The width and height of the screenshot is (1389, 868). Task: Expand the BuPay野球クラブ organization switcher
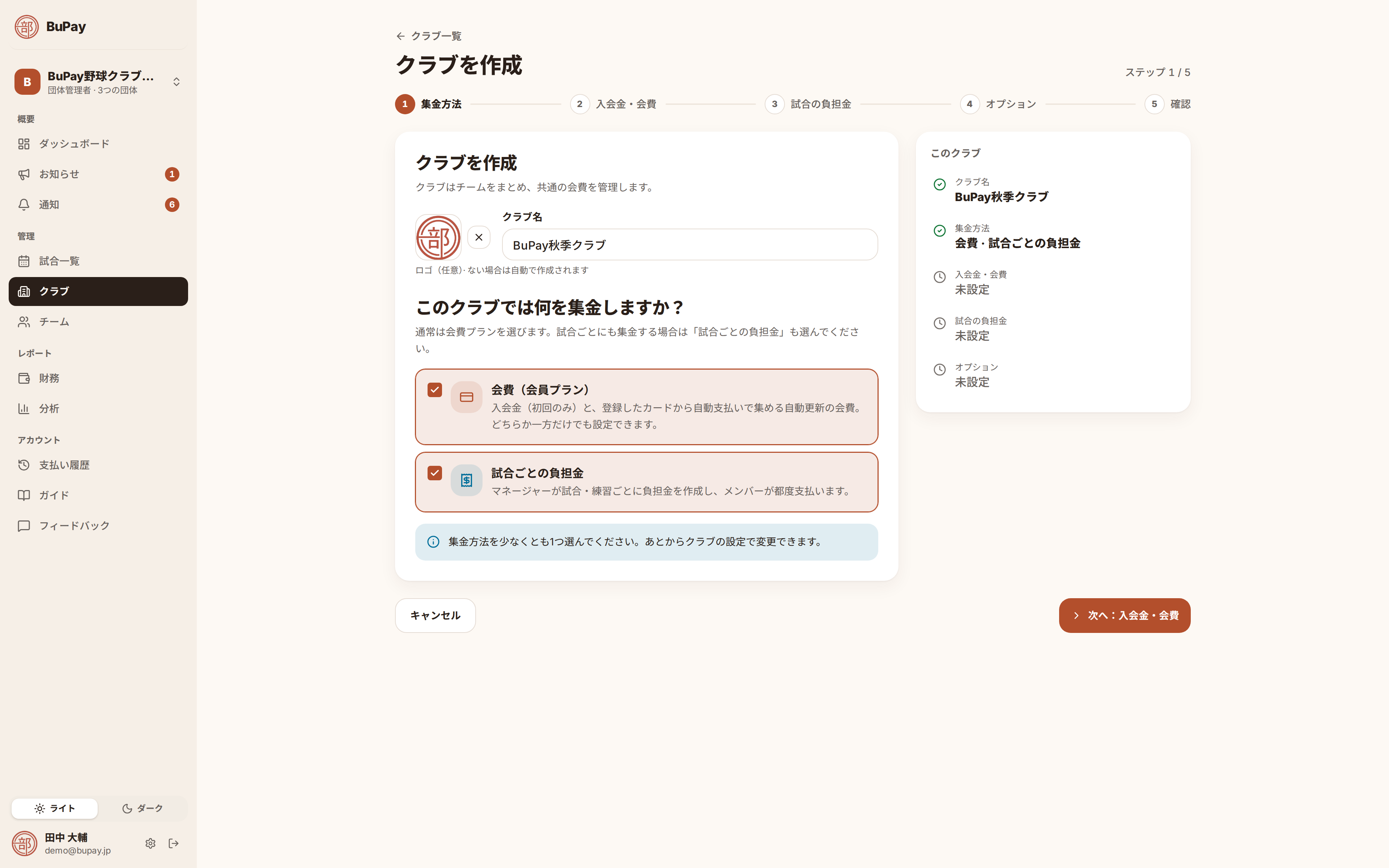[98, 81]
